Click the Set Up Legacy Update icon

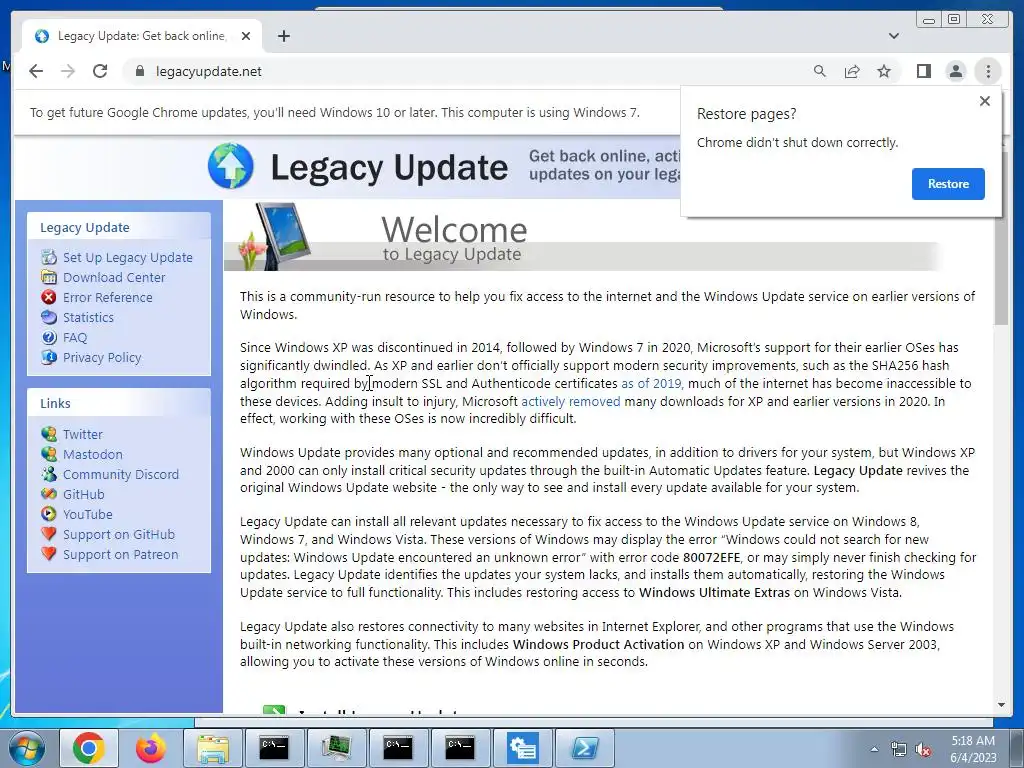pos(49,257)
